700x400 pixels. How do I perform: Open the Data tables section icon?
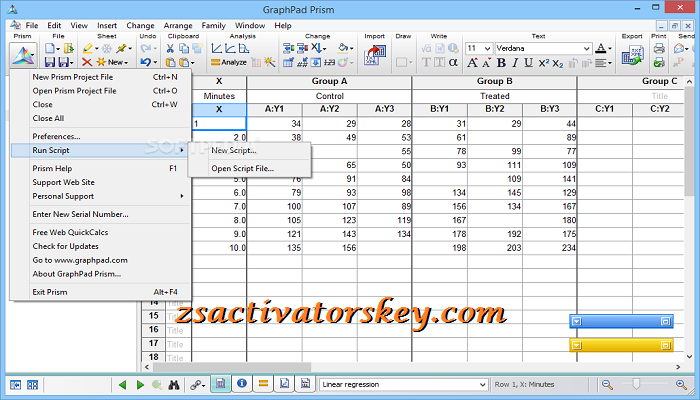click(221, 383)
